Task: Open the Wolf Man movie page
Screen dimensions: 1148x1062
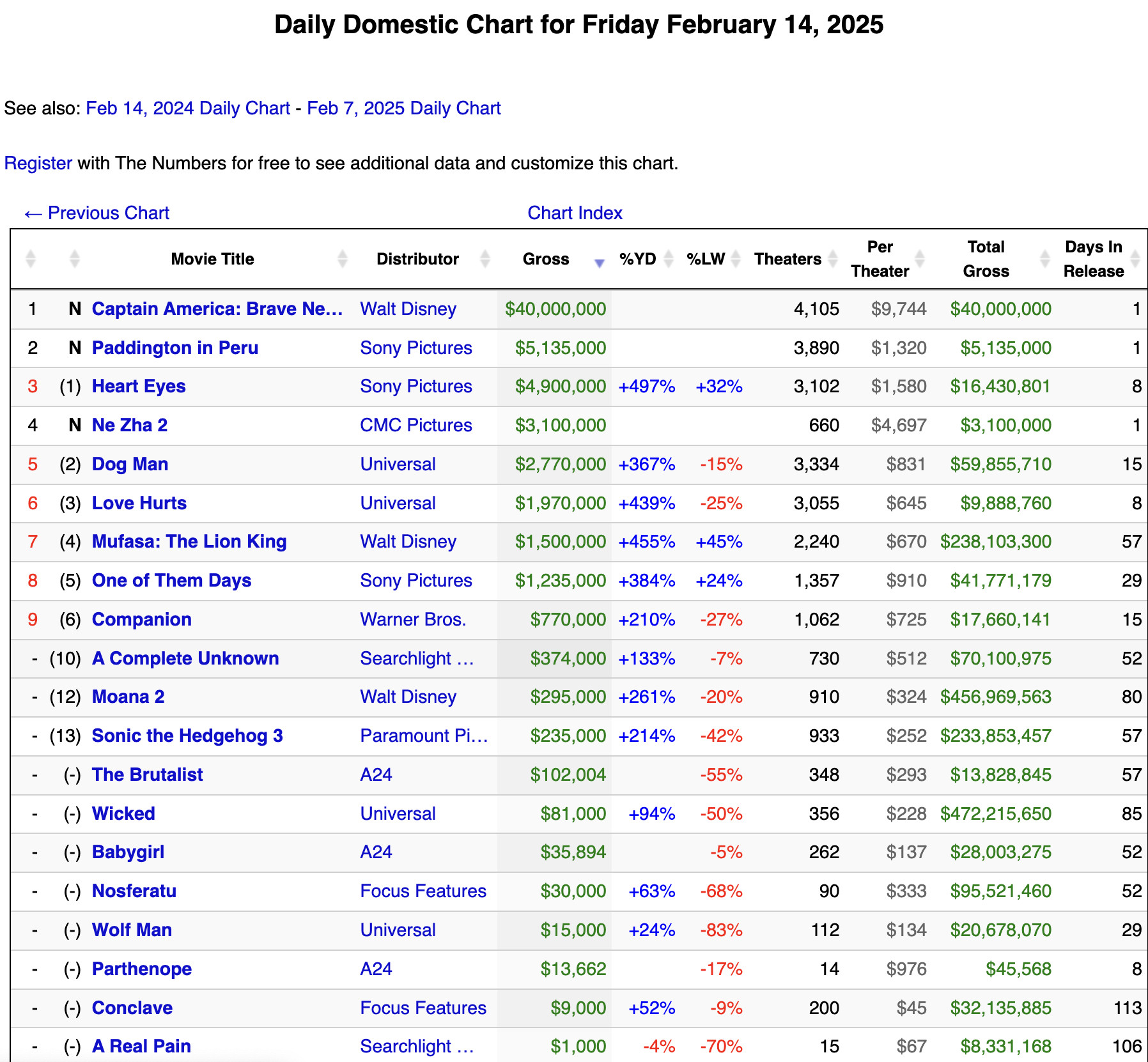Action: pos(132,930)
